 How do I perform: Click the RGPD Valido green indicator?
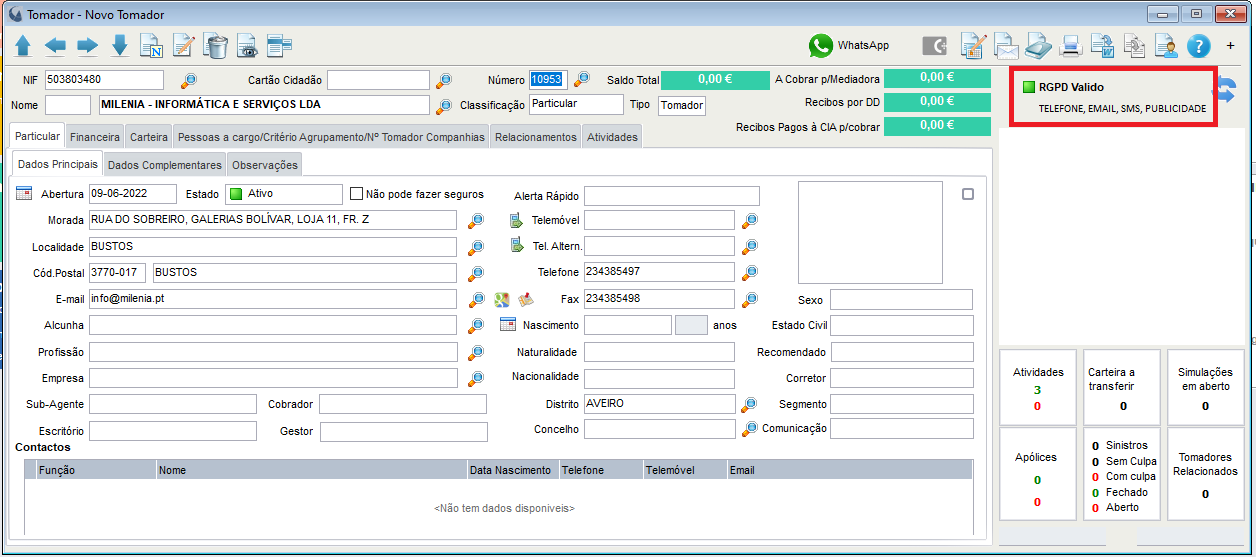pos(1028,87)
